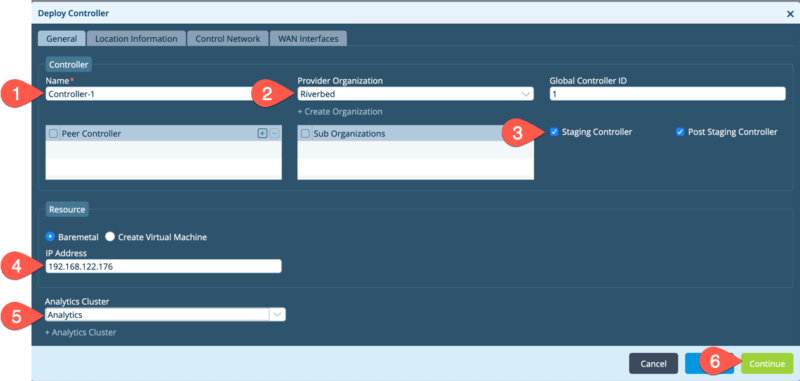Click the + Analytics Cluster link

pos(81,332)
